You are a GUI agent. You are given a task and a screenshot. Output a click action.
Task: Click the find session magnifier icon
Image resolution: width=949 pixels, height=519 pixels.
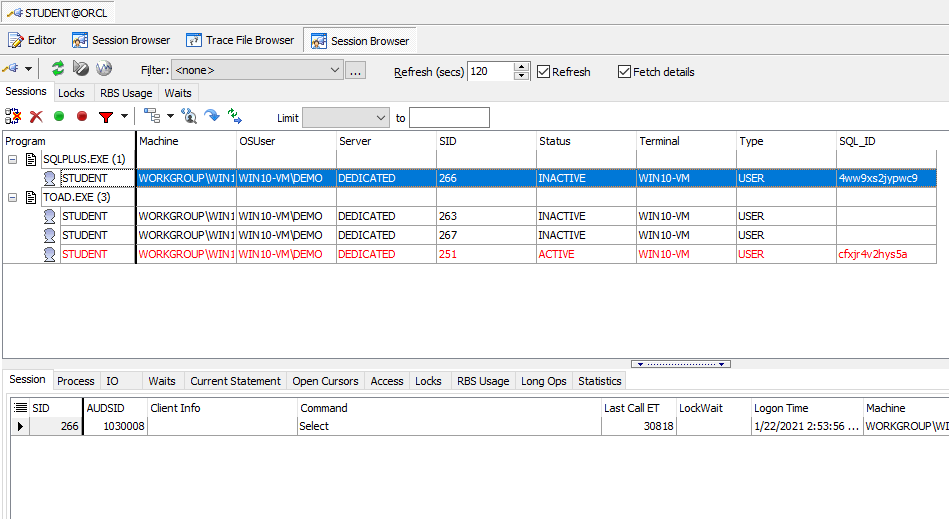point(189,116)
